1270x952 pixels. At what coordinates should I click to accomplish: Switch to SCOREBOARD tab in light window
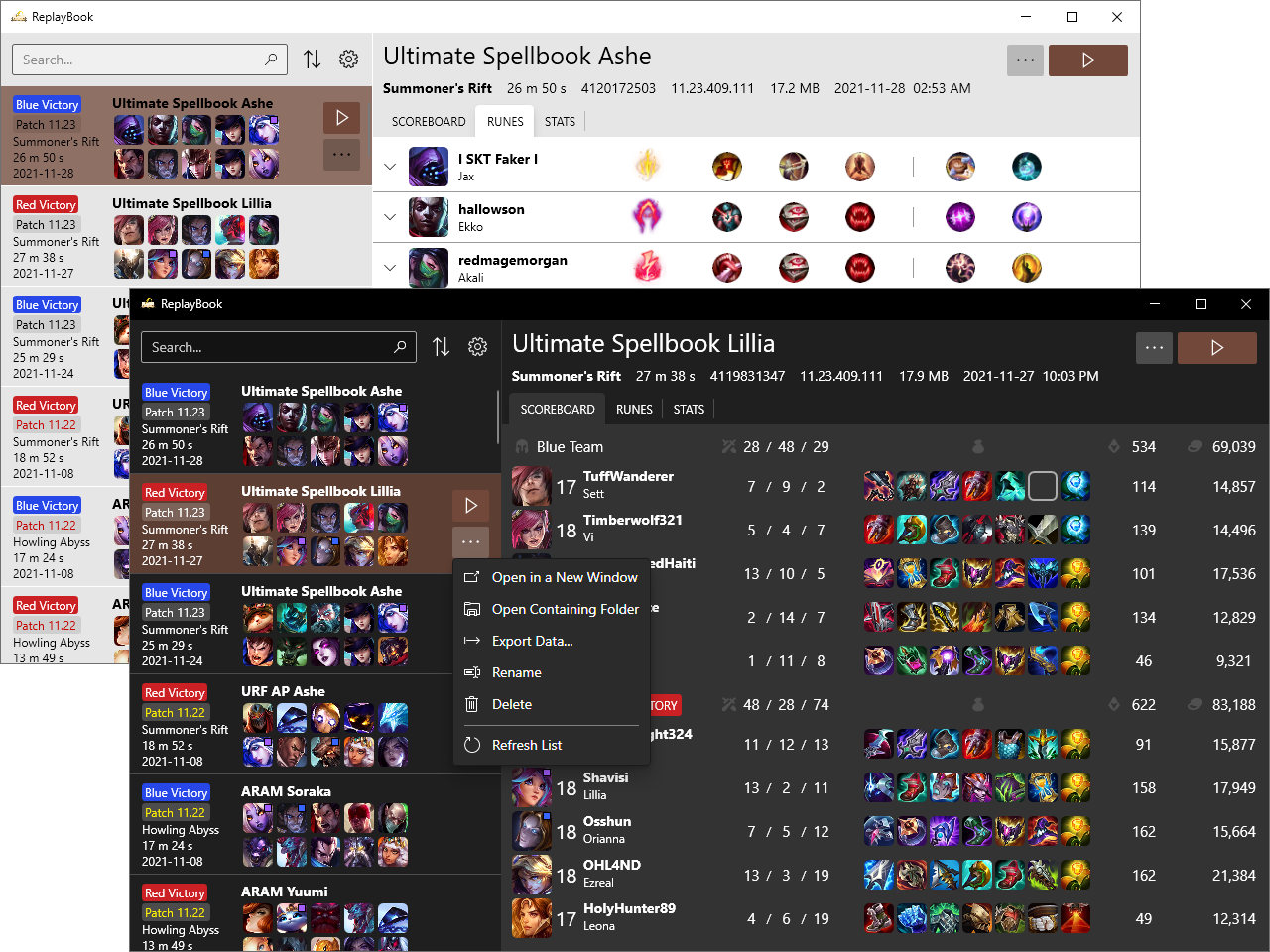coord(429,121)
